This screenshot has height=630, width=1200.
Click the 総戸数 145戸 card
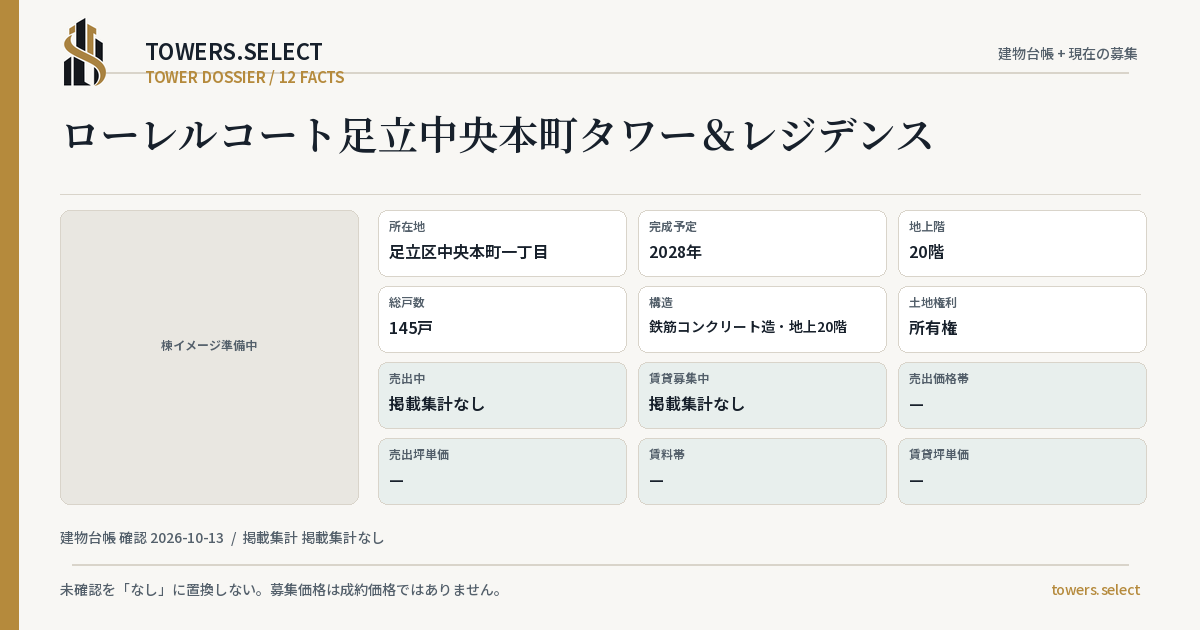tap(502, 319)
